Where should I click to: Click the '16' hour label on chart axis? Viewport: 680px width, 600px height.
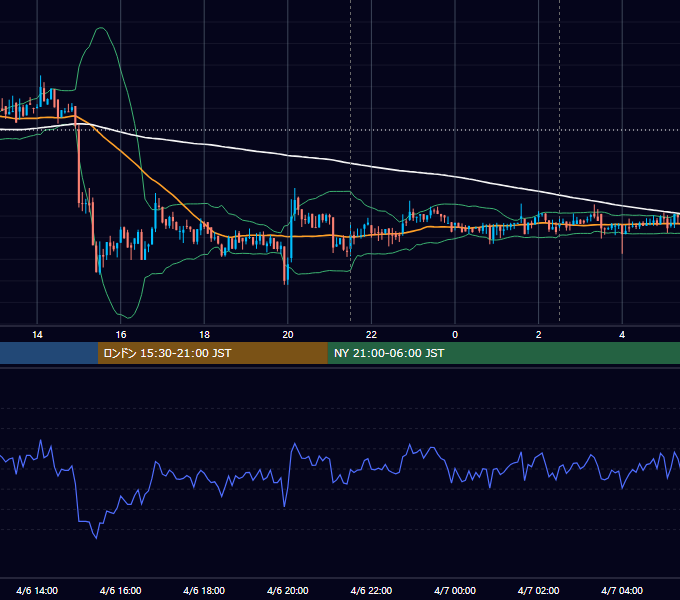[121, 335]
